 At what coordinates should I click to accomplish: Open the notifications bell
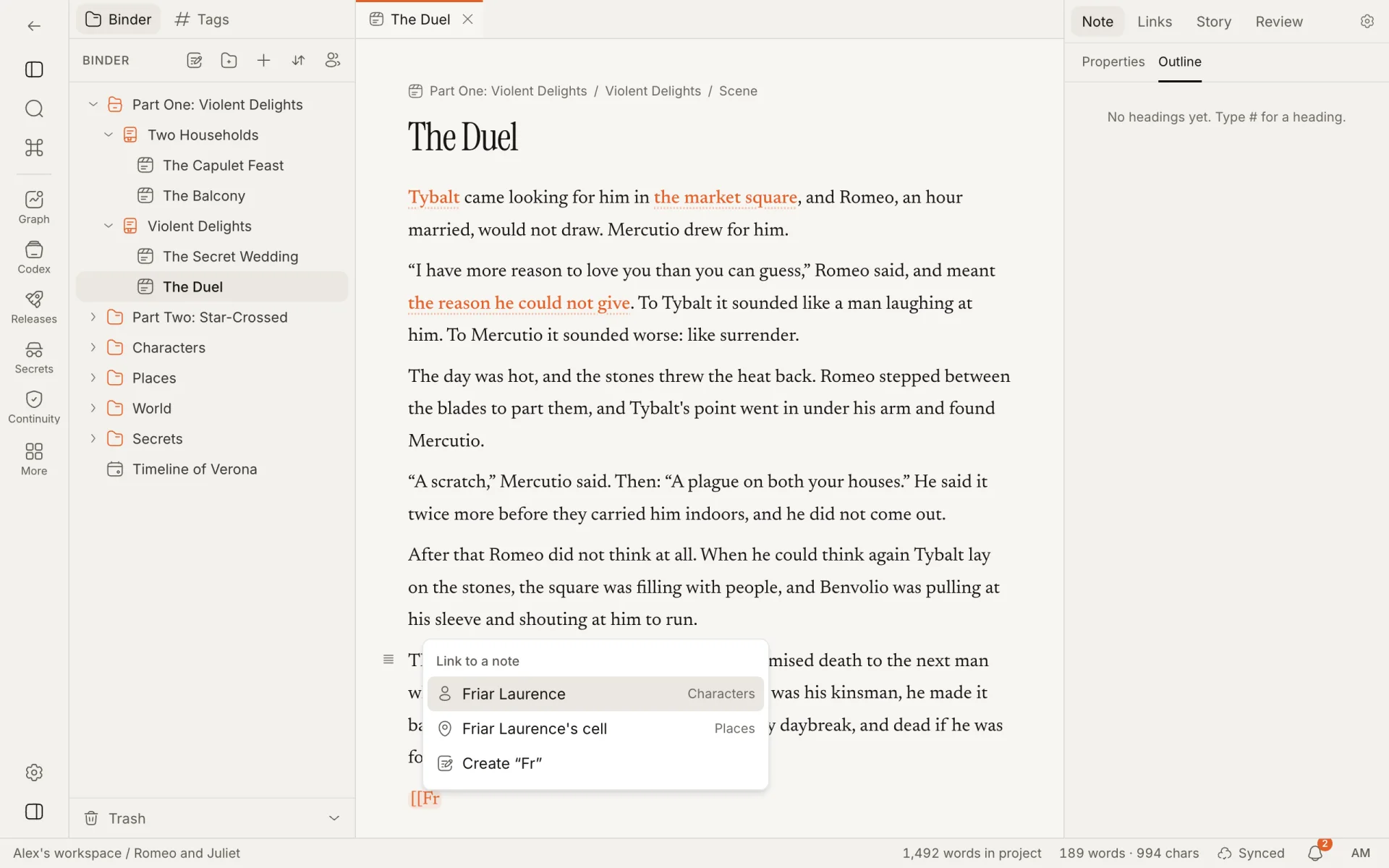click(x=1315, y=854)
